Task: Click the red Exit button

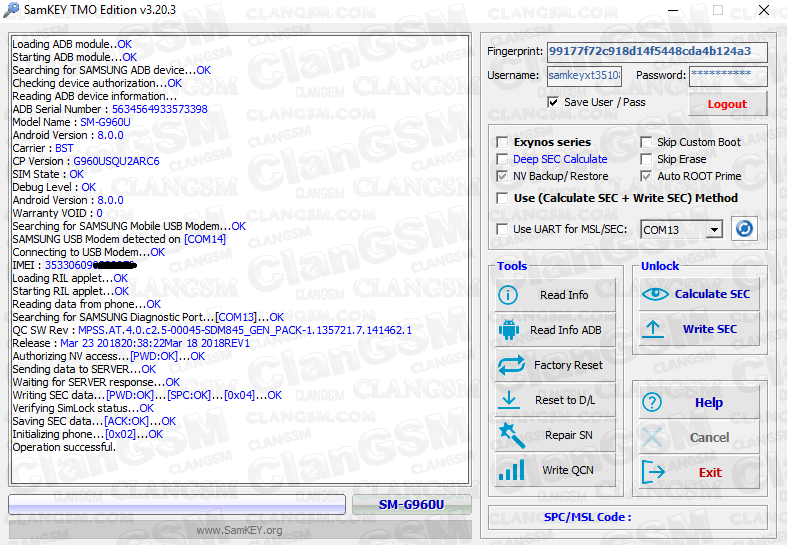Action: (699, 472)
